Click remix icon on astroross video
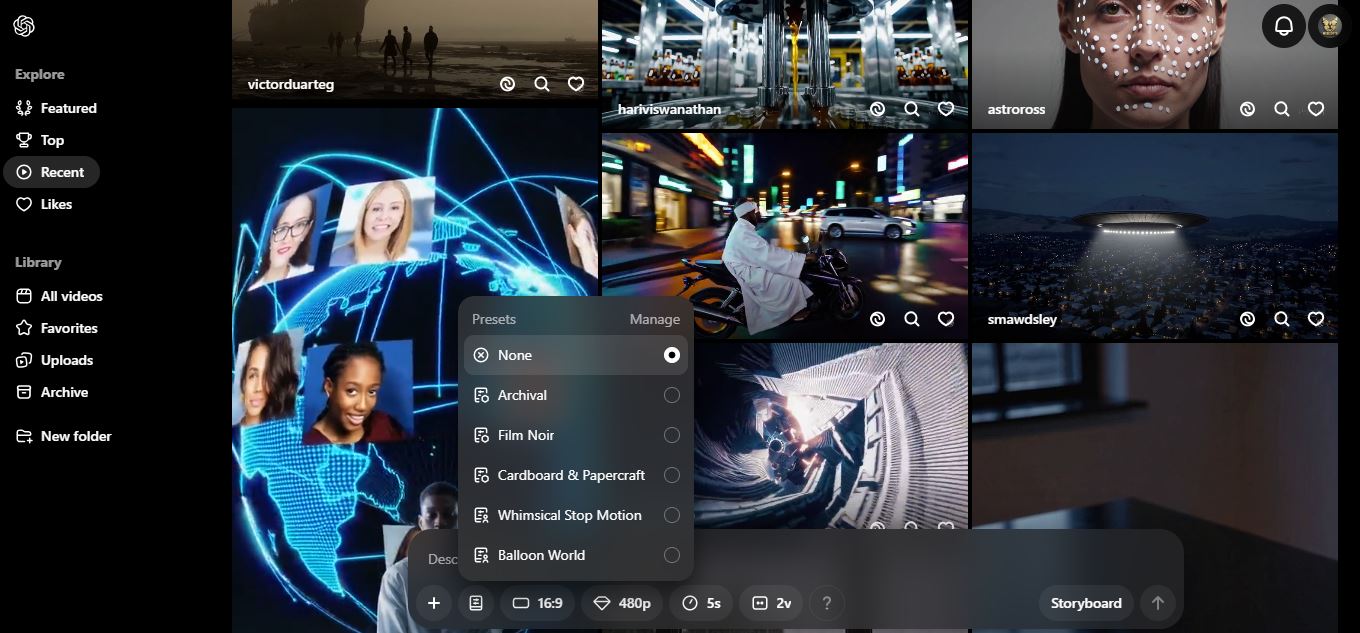This screenshot has height=633, width=1360. pos(1247,109)
